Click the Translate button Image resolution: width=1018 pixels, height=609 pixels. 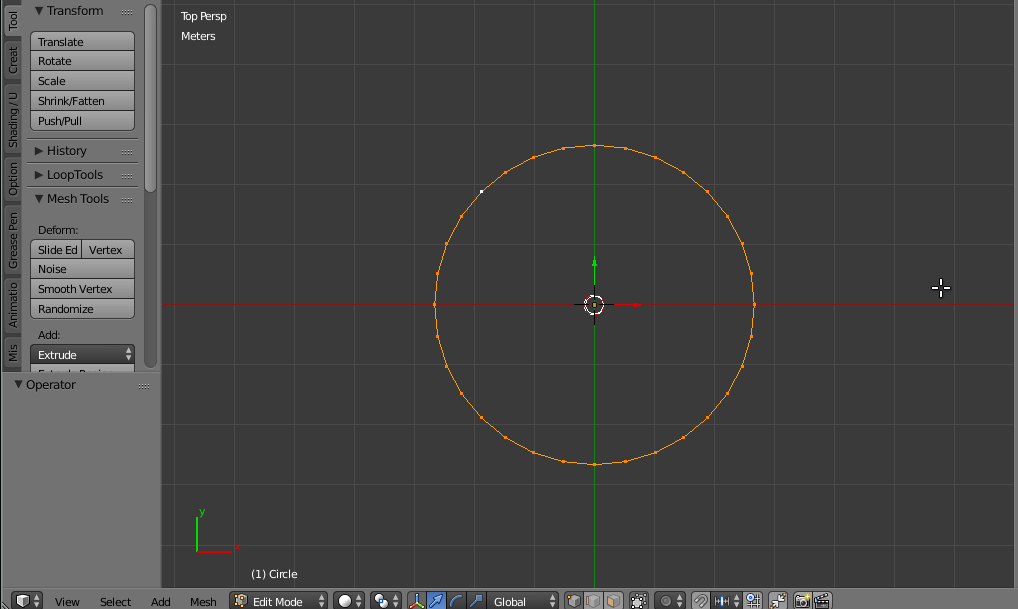click(x=82, y=42)
